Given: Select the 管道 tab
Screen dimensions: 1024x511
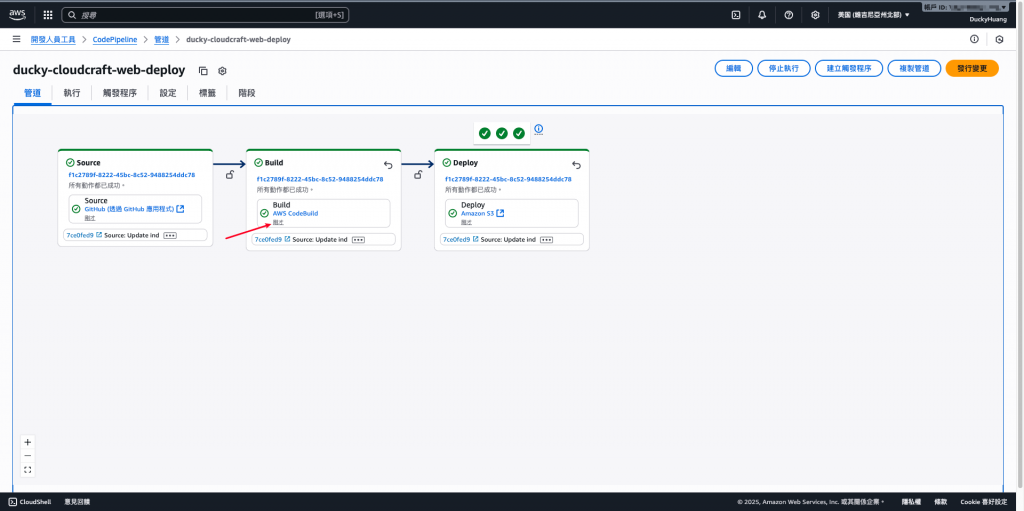Looking at the screenshot, I should click(x=33, y=93).
